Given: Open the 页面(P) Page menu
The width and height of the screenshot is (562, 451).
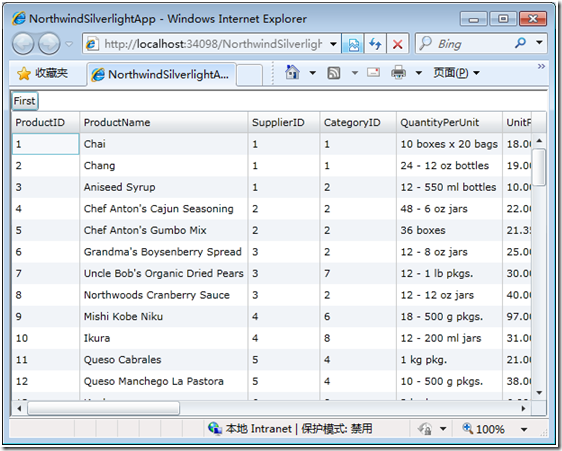Looking at the screenshot, I should tap(456, 73).
